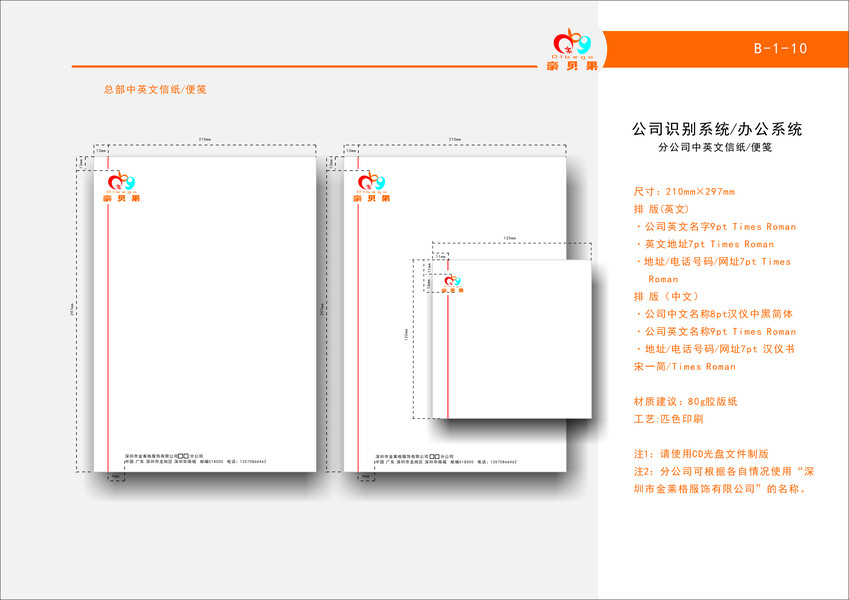Click the page code "B-1-10"
The image size is (849, 600).
(x=780, y=49)
